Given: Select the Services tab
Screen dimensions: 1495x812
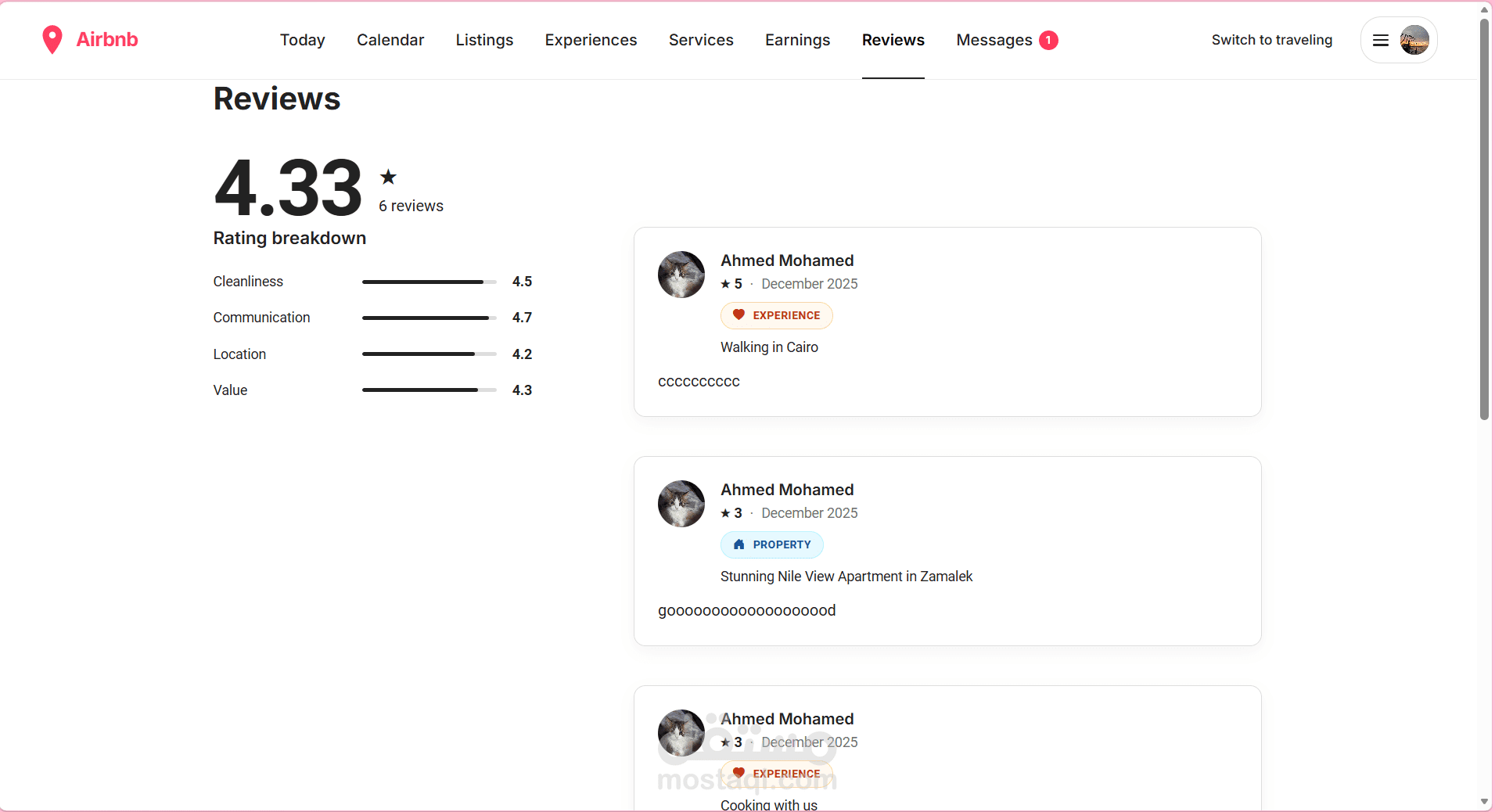Looking at the screenshot, I should pyautogui.click(x=701, y=40).
